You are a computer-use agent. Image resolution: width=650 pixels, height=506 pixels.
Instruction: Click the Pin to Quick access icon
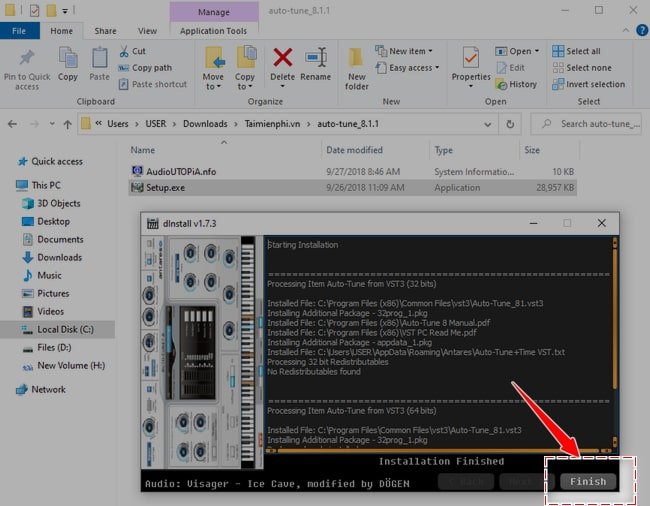point(26,59)
